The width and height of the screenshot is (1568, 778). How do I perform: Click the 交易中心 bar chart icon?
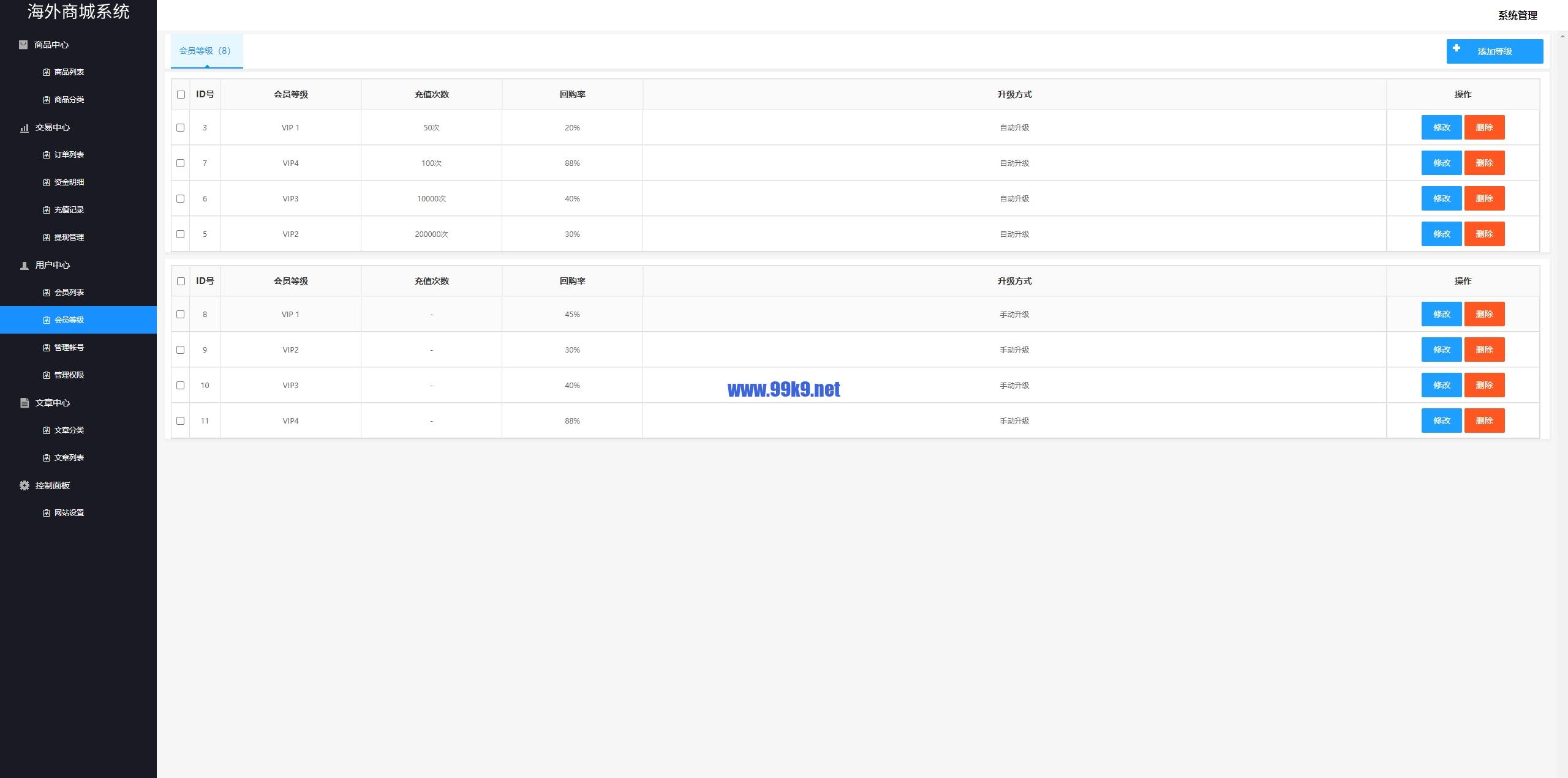pos(24,127)
